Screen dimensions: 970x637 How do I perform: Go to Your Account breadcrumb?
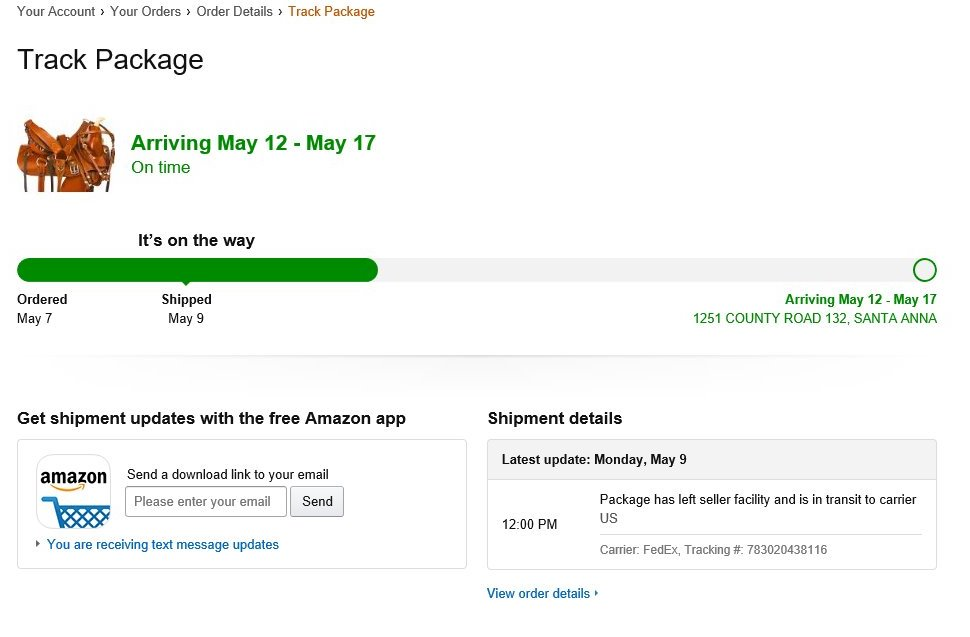click(56, 11)
